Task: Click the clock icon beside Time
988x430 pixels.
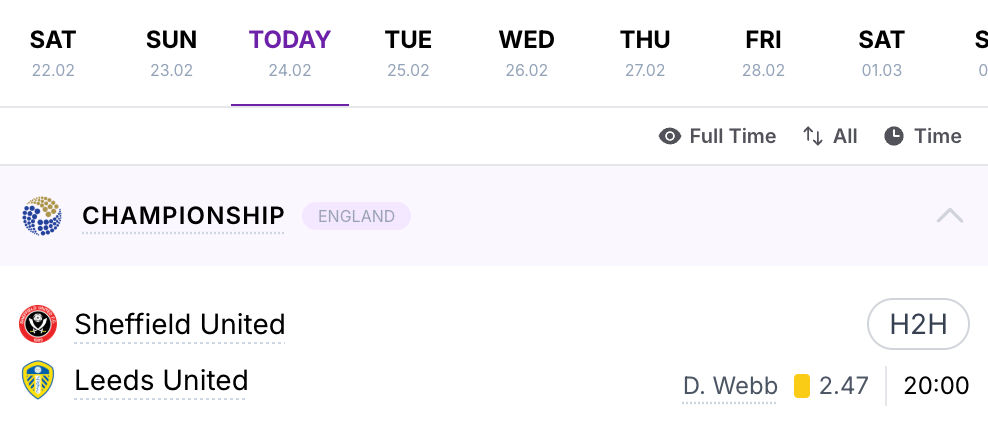Action: tap(893, 136)
